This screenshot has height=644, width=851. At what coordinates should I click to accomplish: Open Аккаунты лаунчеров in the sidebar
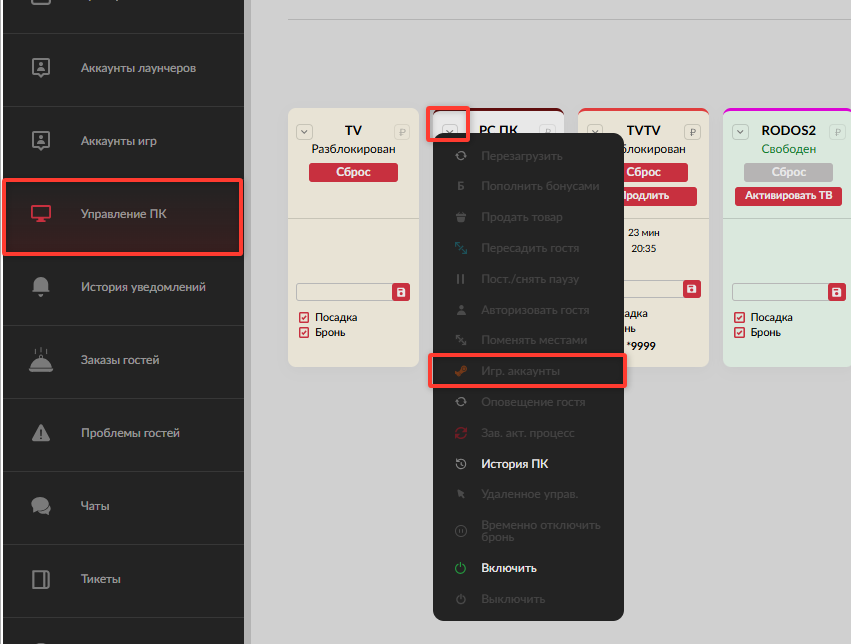pos(124,68)
